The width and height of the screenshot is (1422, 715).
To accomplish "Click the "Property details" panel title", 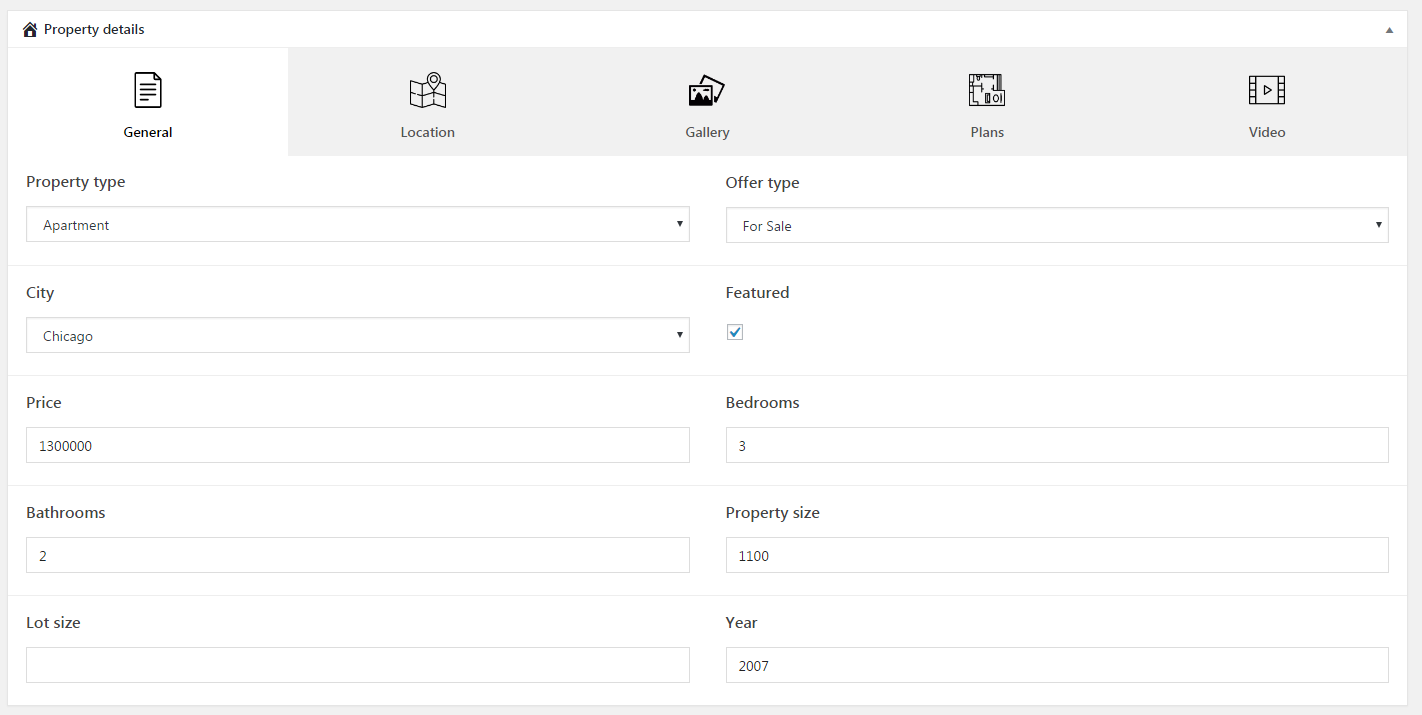I will coord(94,30).
